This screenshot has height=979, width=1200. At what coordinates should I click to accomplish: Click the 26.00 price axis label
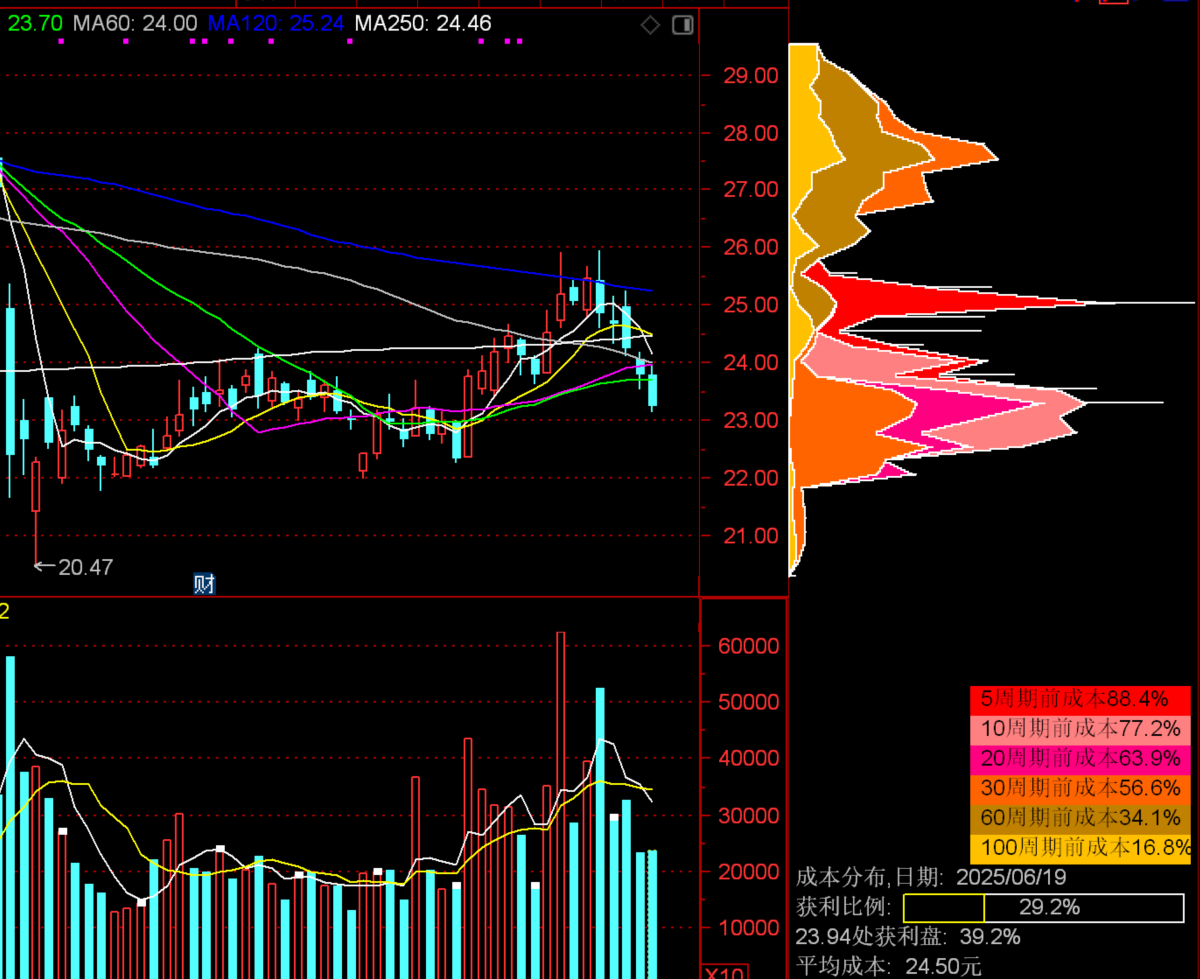(x=751, y=247)
